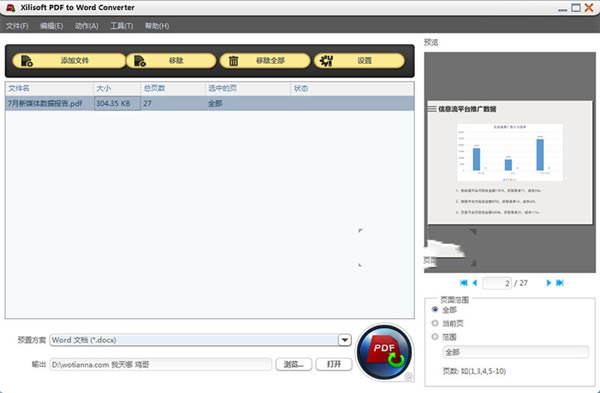Click the Add File (添加文件) button
This screenshot has width=600, height=393.
click(x=68, y=60)
